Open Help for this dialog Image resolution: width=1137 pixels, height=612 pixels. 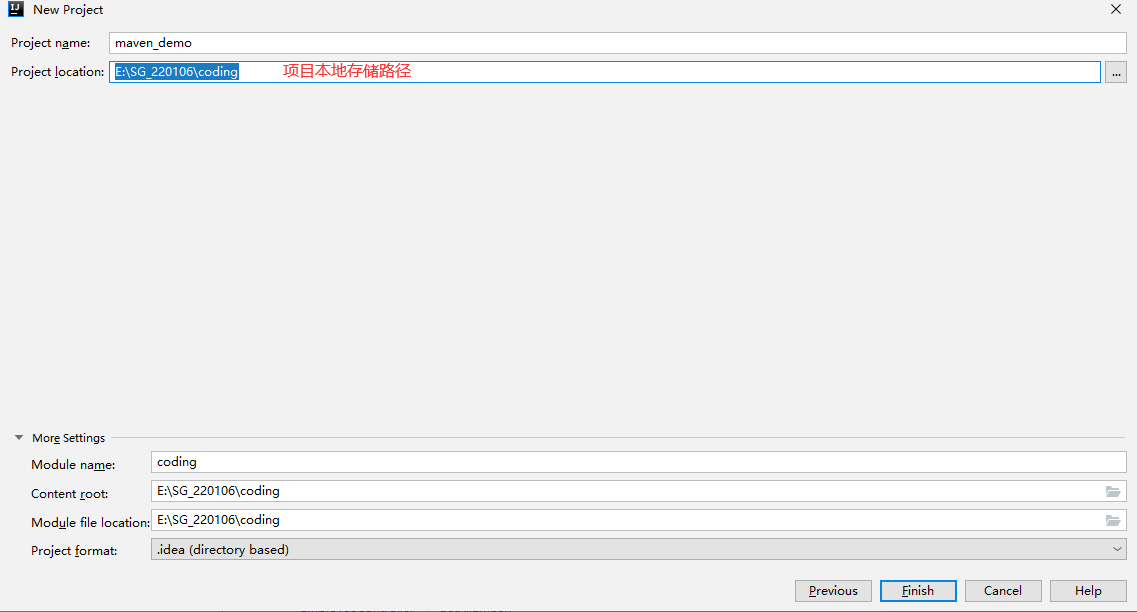tap(1088, 591)
